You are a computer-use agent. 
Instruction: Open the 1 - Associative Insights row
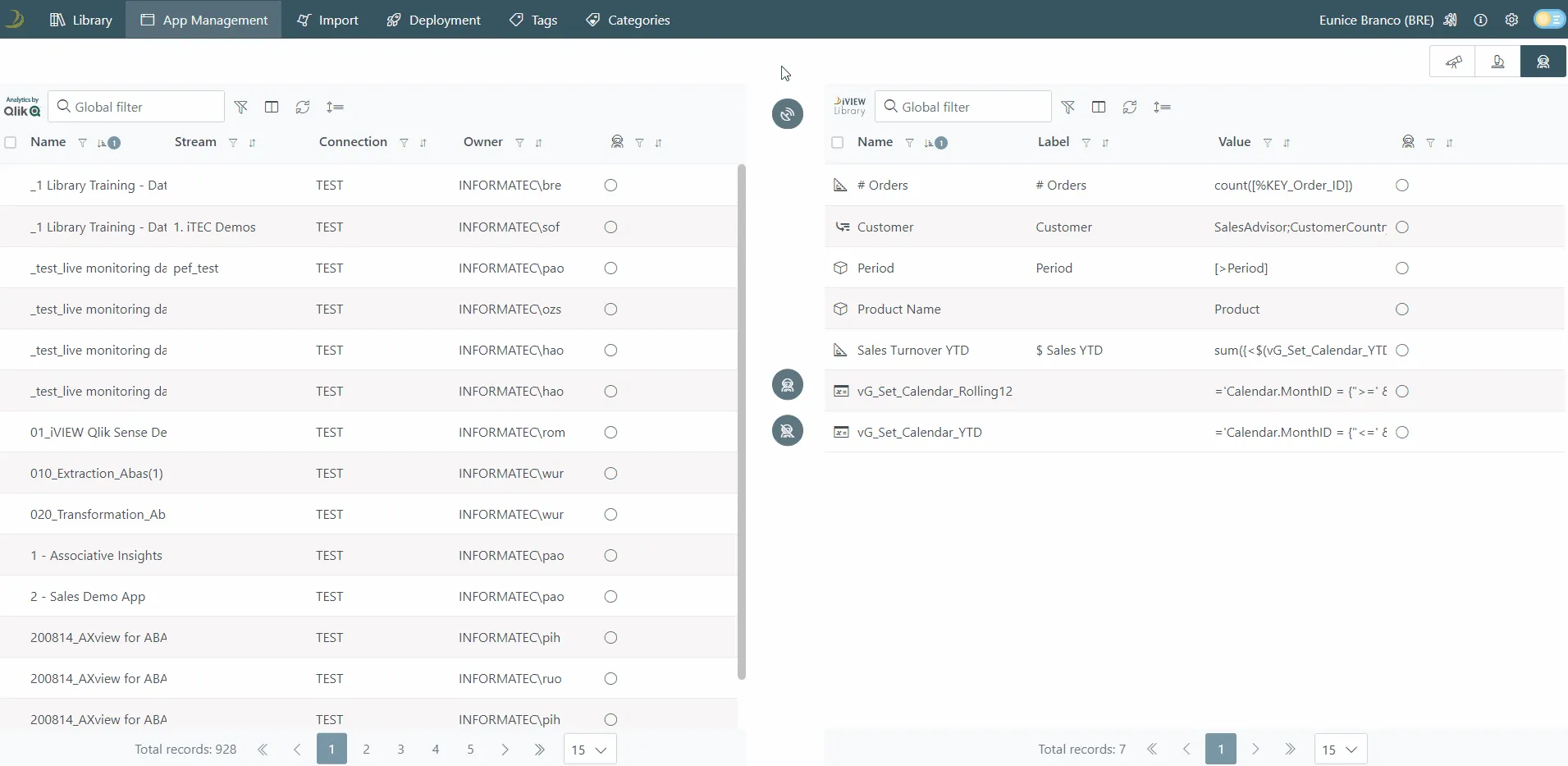click(x=368, y=555)
